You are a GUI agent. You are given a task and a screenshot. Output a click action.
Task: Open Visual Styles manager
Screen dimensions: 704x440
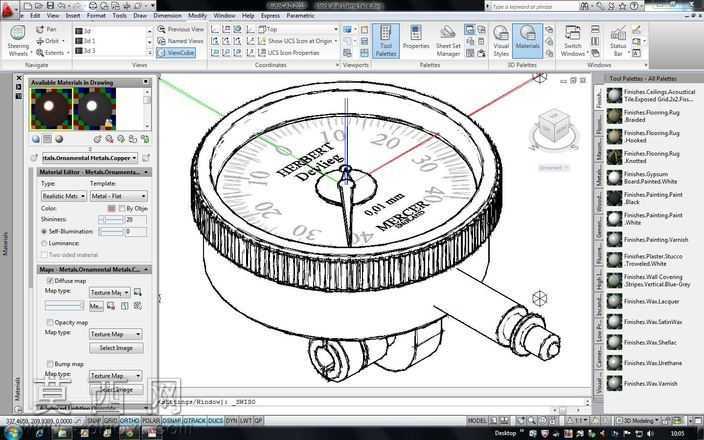pyautogui.click(x=501, y=41)
